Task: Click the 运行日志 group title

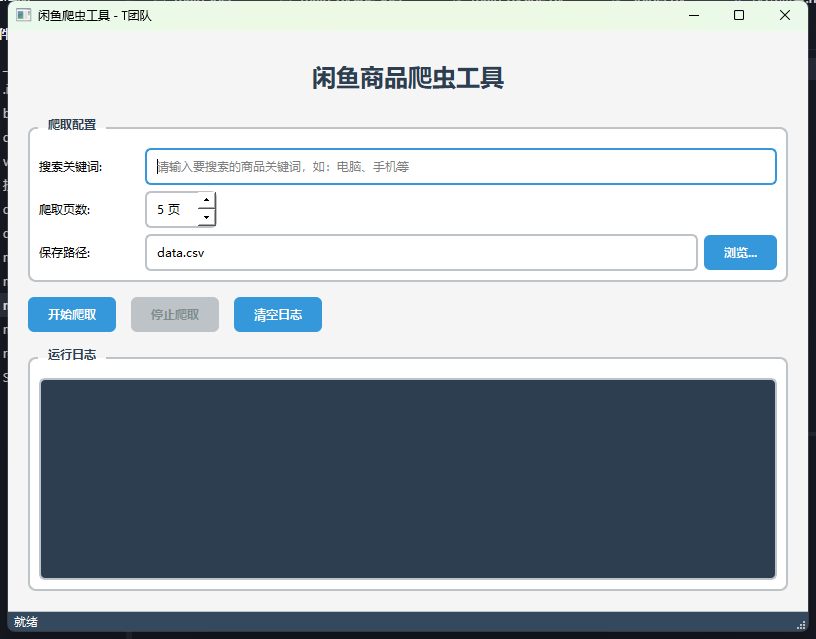Action: click(x=72, y=355)
